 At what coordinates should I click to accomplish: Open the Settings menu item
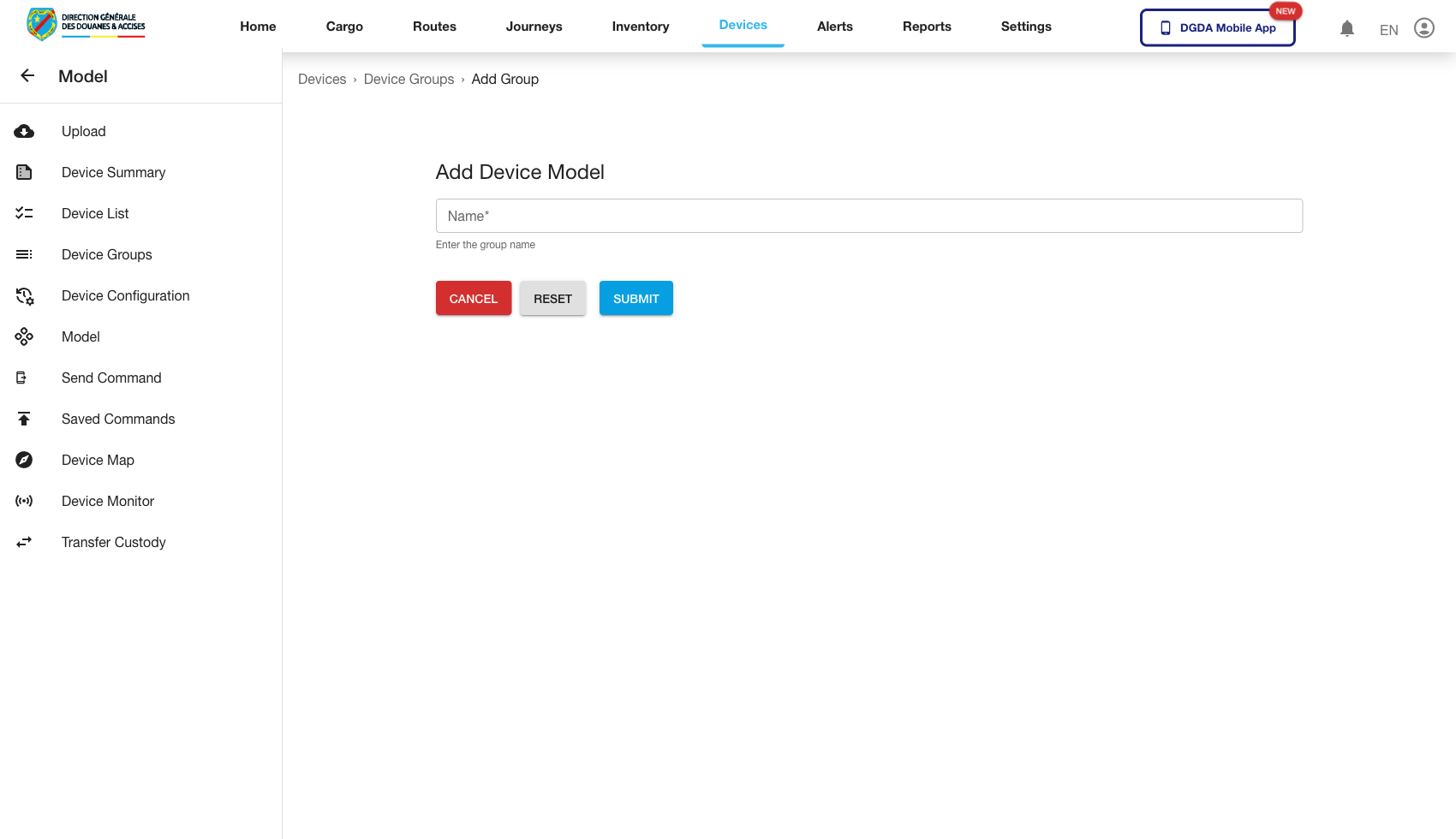1025,27
